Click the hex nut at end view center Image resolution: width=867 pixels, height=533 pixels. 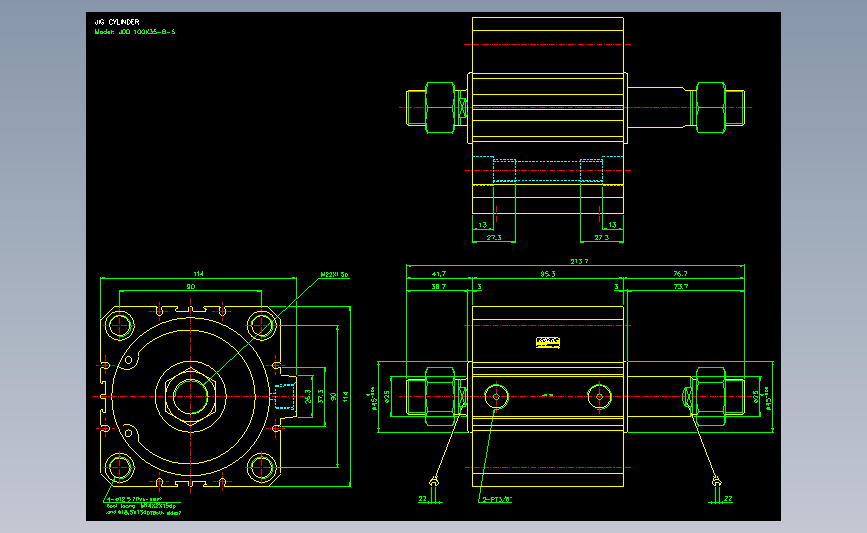click(190, 396)
